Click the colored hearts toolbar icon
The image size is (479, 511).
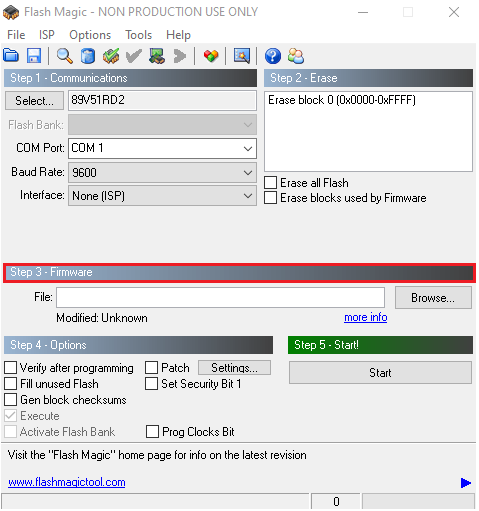pos(211,56)
